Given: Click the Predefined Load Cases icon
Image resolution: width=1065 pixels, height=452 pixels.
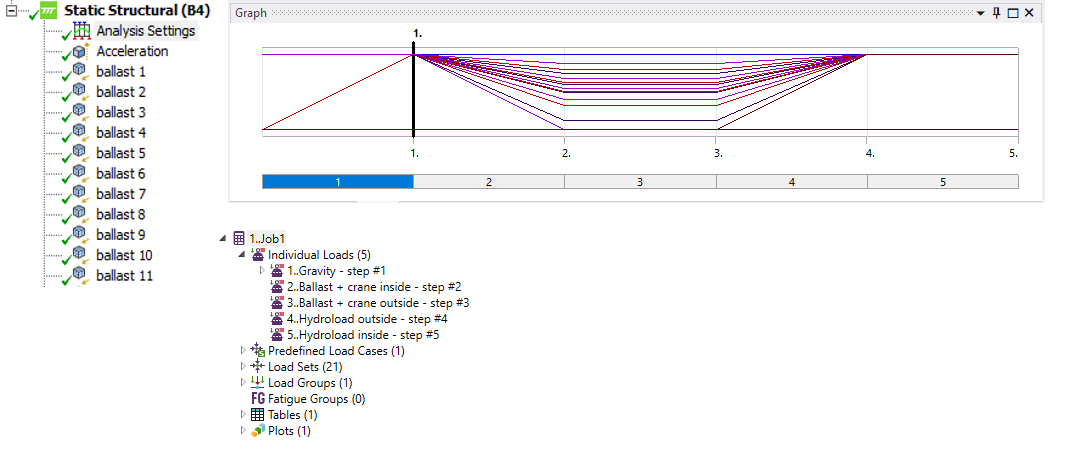Looking at the screenshot, I should pos(257,351).
